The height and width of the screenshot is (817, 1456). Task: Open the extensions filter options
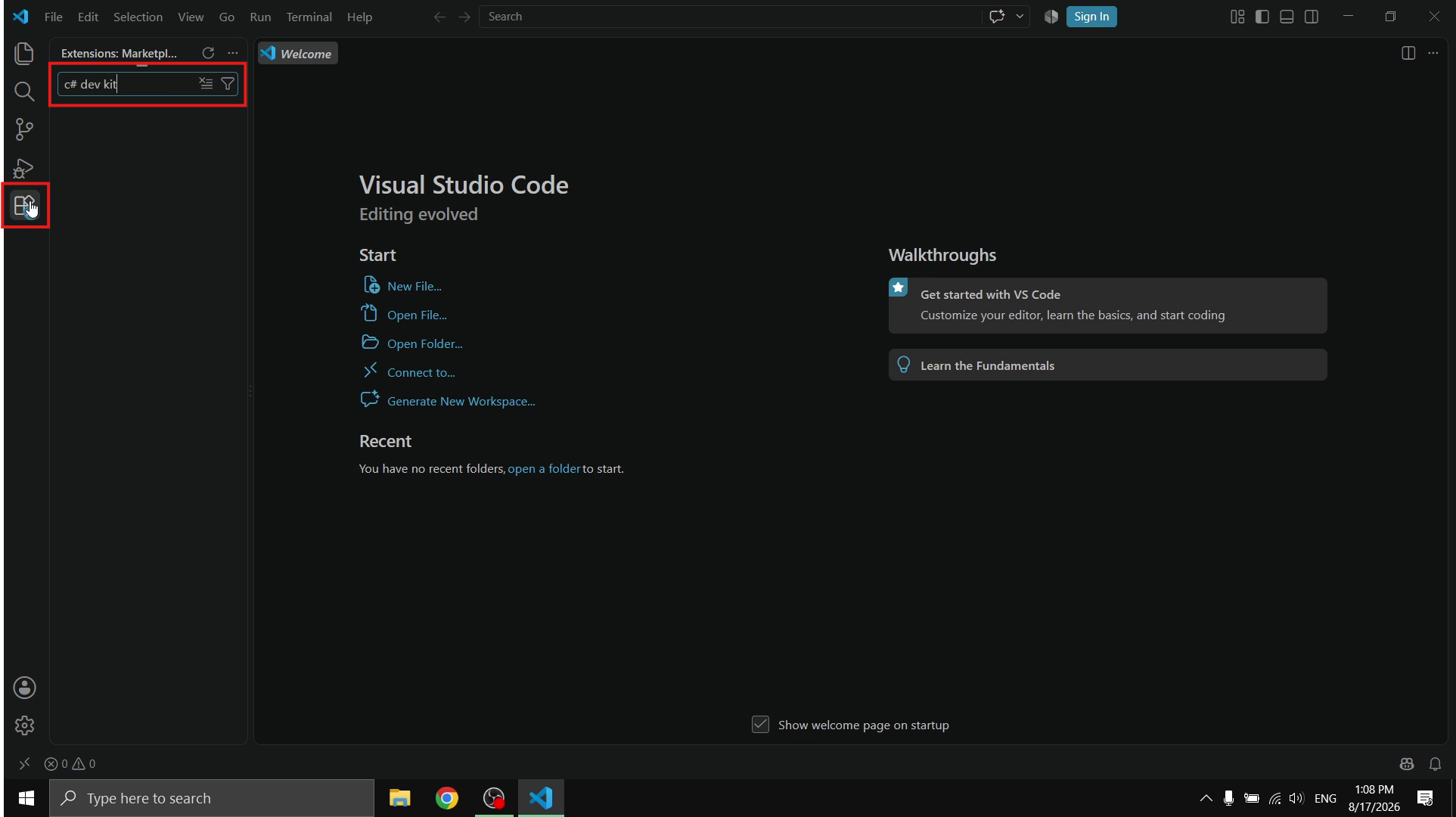pyautogui.click(x=228, y=83)
